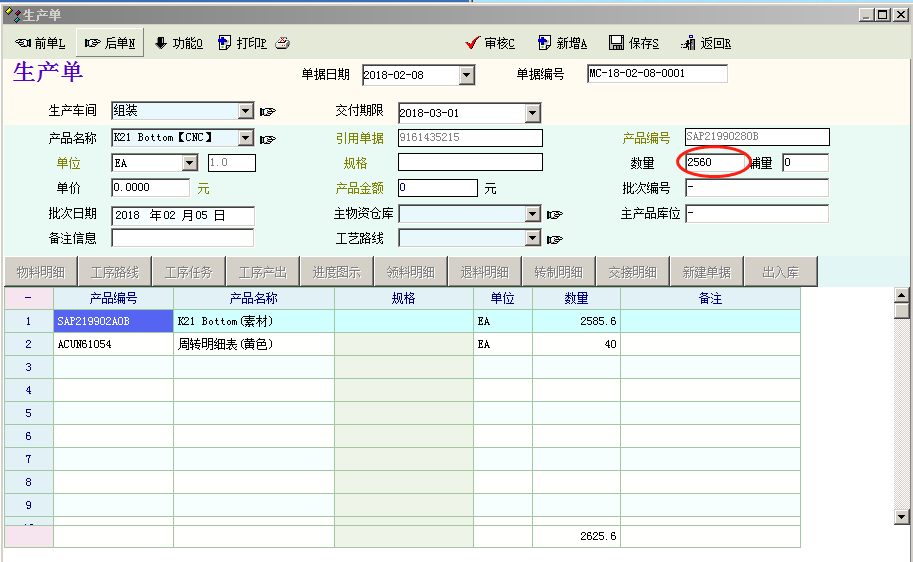Click the 数量 quantity field showing 2560
This screenshot has height=562, width=913.
[x=712, y=162]
